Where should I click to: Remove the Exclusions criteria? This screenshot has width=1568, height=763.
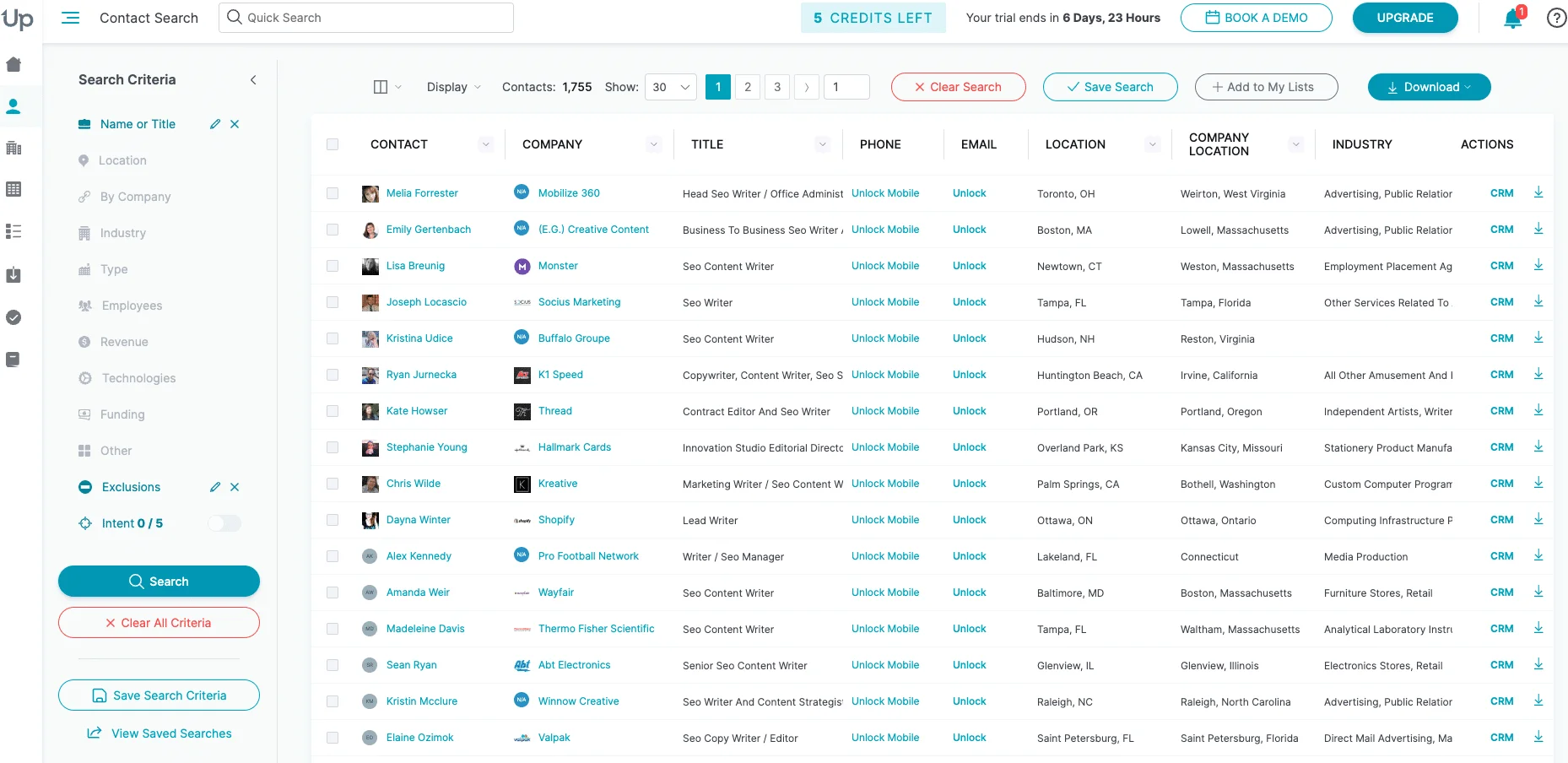pos(235,487)
